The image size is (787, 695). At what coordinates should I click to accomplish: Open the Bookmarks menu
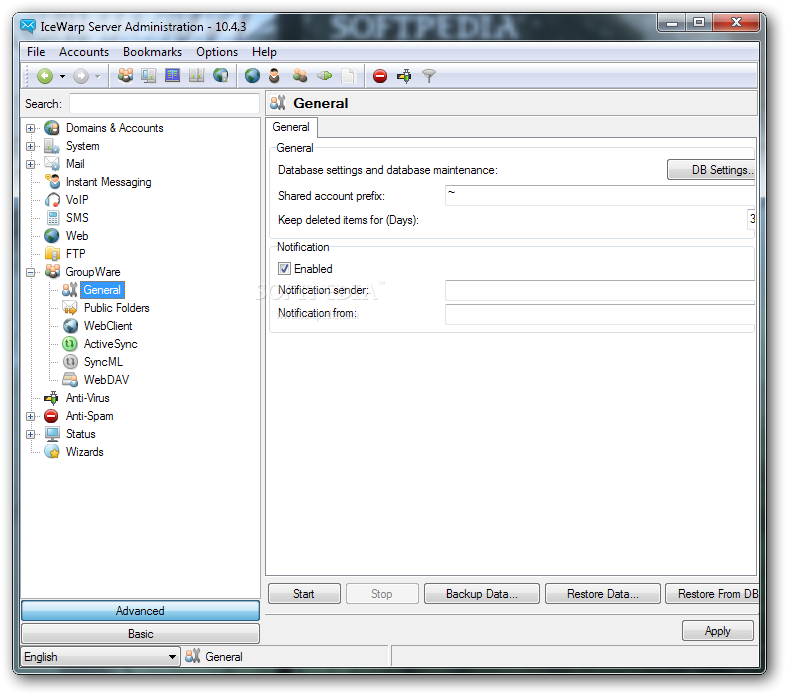(x=153, y=52)
